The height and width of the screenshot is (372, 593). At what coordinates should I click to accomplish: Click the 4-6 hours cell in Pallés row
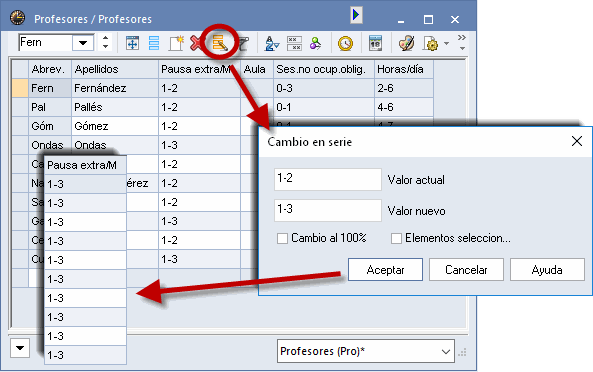point(404,107)
